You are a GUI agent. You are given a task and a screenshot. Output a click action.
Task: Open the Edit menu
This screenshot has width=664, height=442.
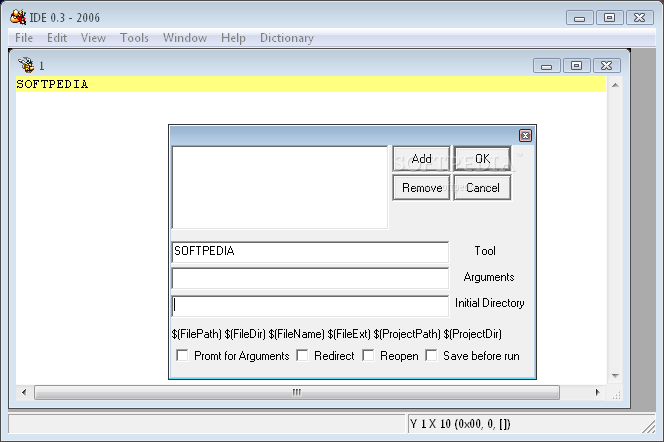pos(57,38)
